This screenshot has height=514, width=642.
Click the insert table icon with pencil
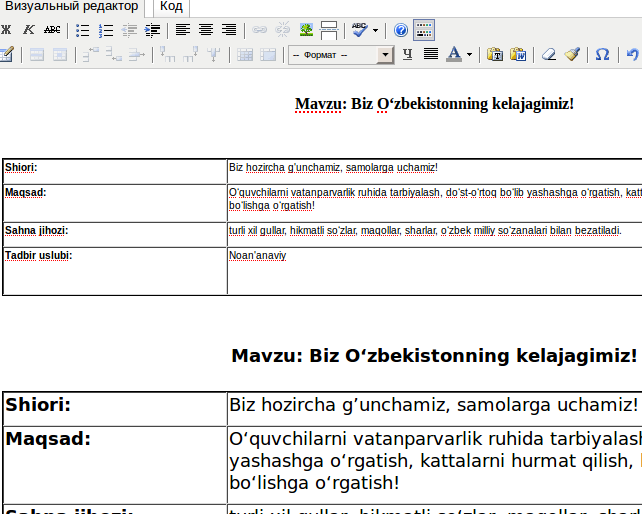click(x=7, y=54)
